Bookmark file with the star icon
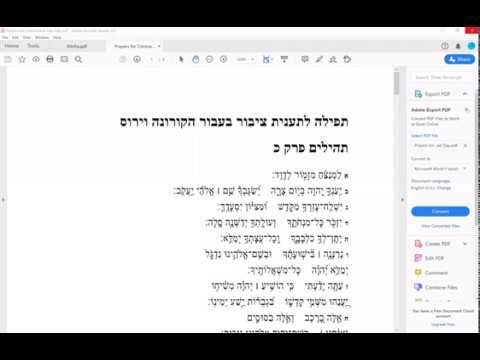The width and height of the screenshot is (480, 360). point(22,60)
